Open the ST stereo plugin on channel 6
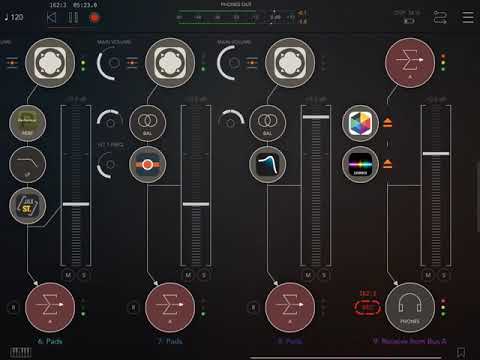 click(x=27, y=206)
